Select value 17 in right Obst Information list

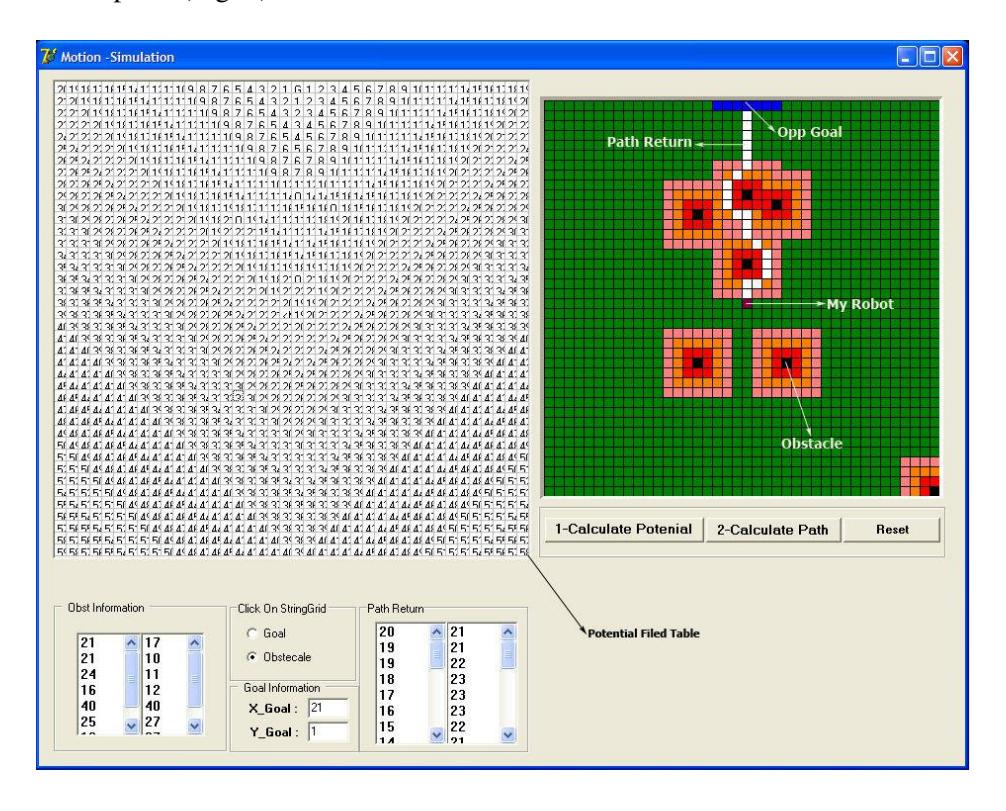coord(153,643)
